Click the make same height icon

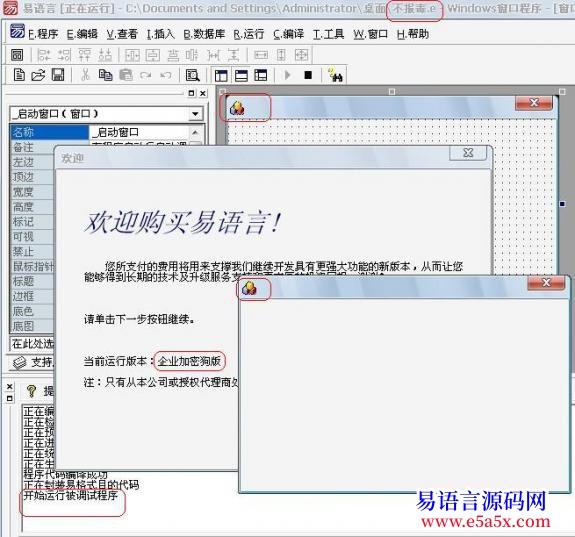281,55
